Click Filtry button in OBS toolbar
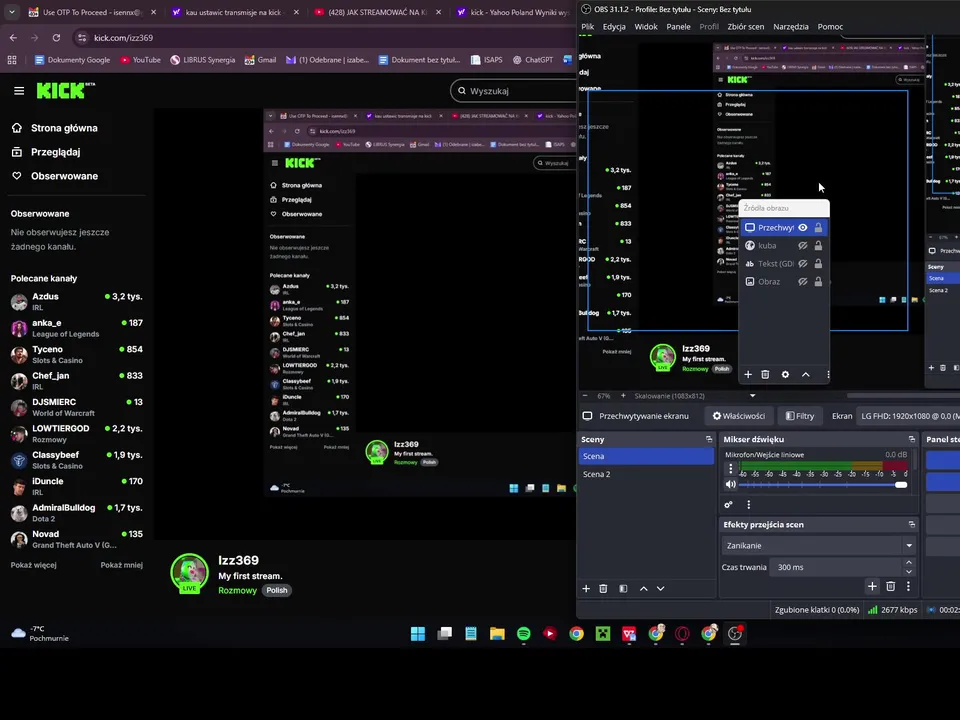 (x=800, y=416)
